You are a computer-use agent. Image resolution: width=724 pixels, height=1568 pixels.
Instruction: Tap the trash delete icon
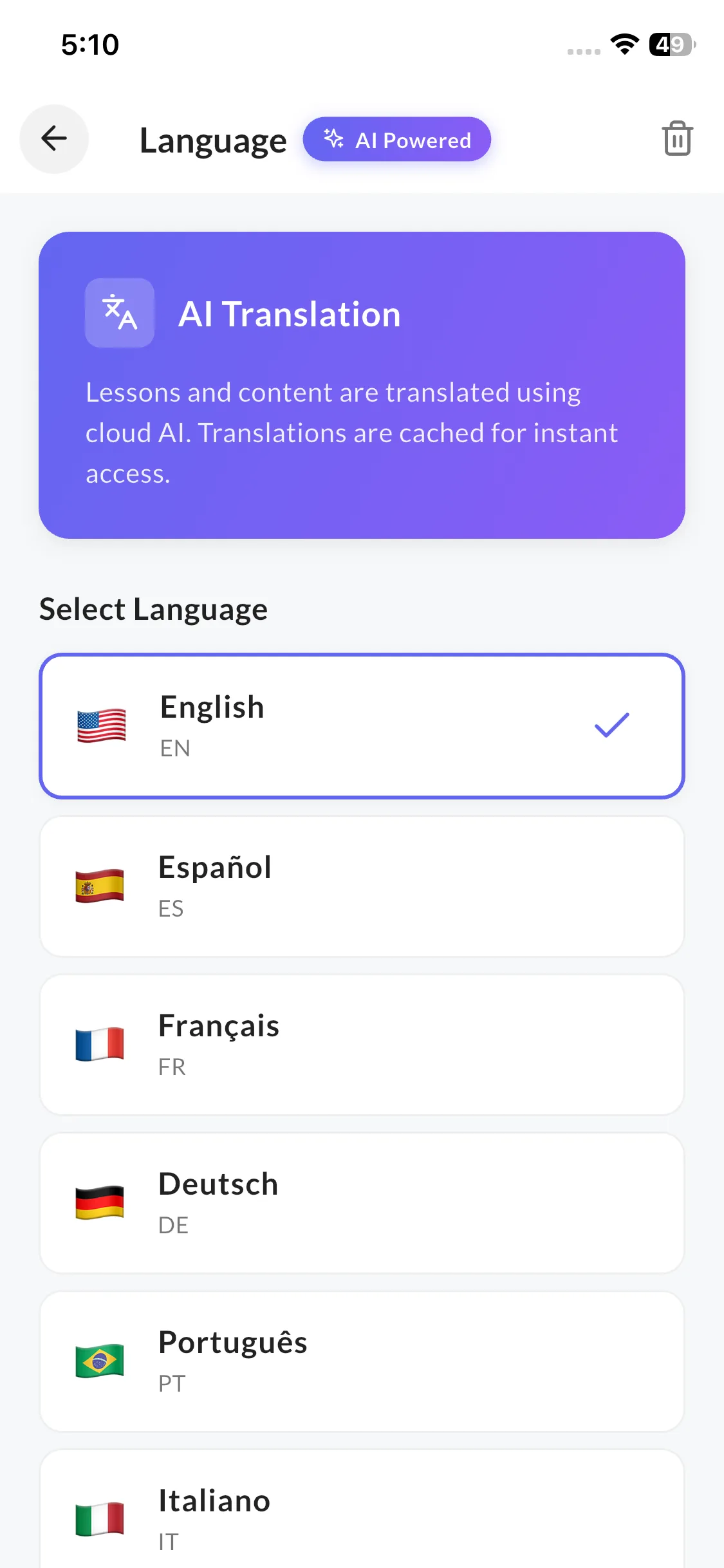[x=677, y=138]
